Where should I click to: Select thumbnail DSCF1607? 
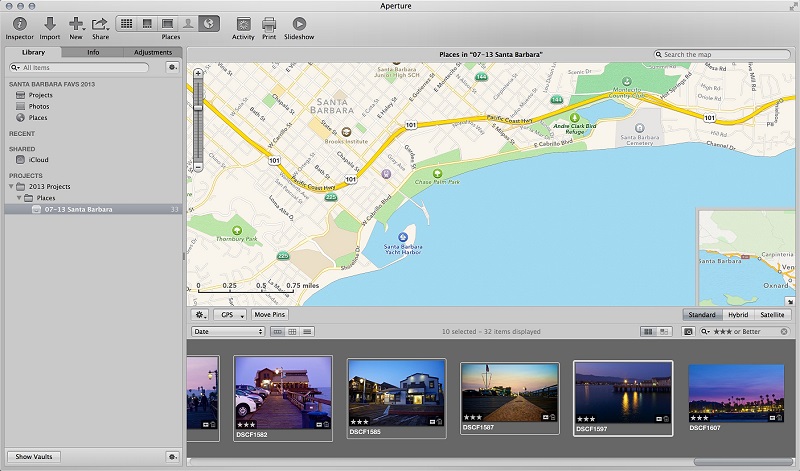pyautogui.click(x=736, y=398)
